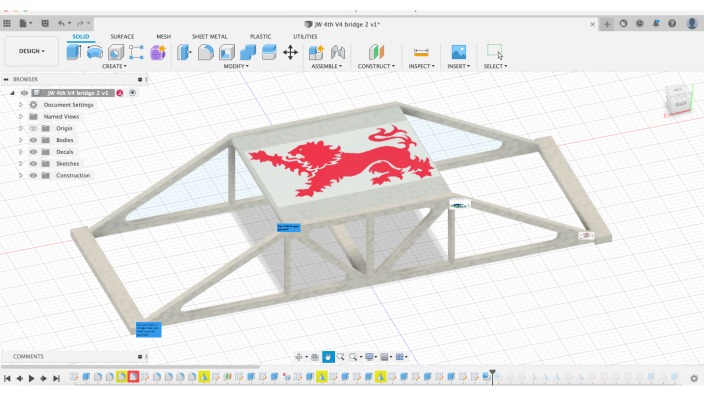Switch to the SOLID tab
Viewport: 704px width, 396px height.
coord(81,36)
